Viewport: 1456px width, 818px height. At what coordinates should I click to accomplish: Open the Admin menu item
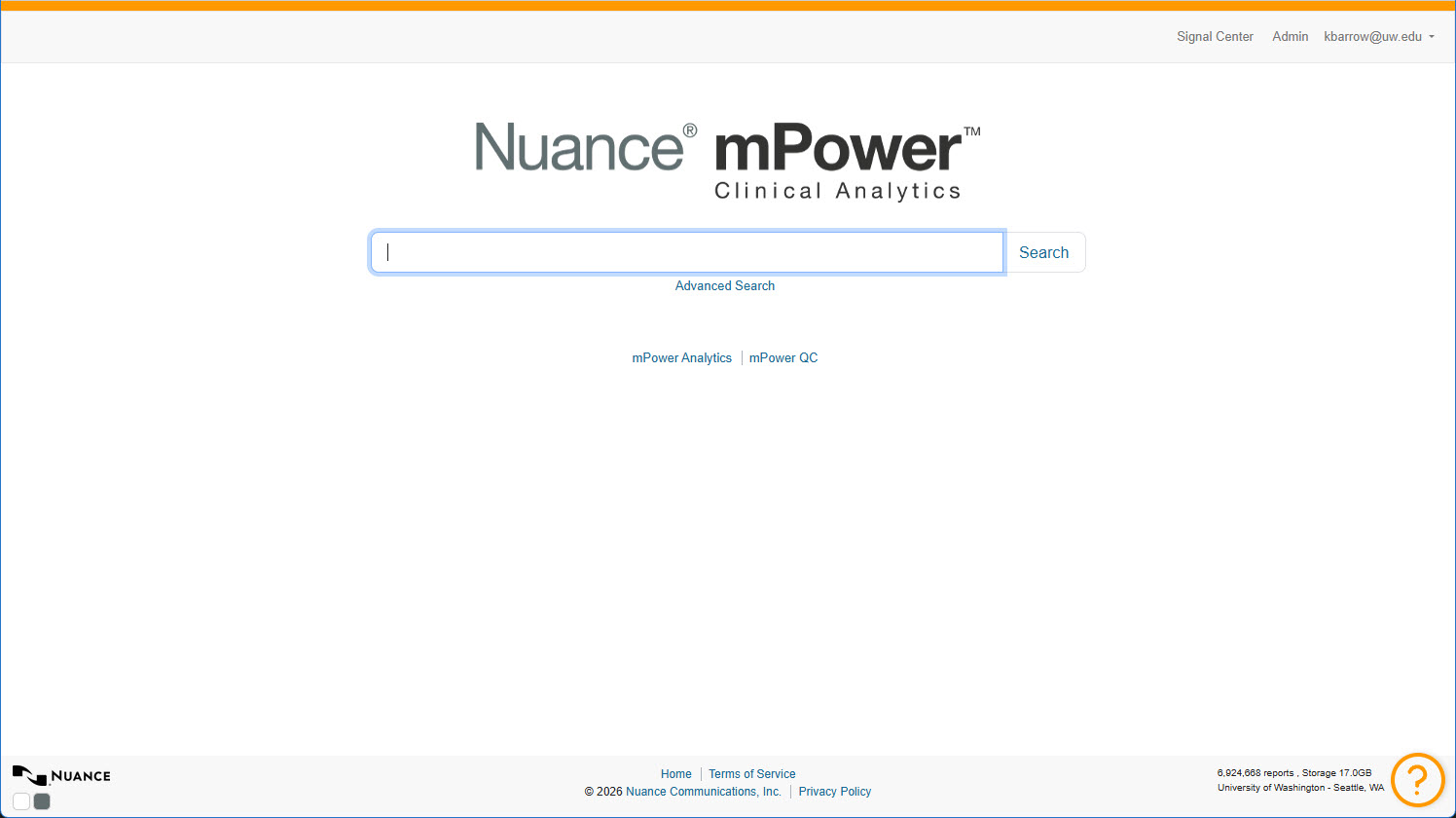pyautogui.click(x=1290, y=37)
